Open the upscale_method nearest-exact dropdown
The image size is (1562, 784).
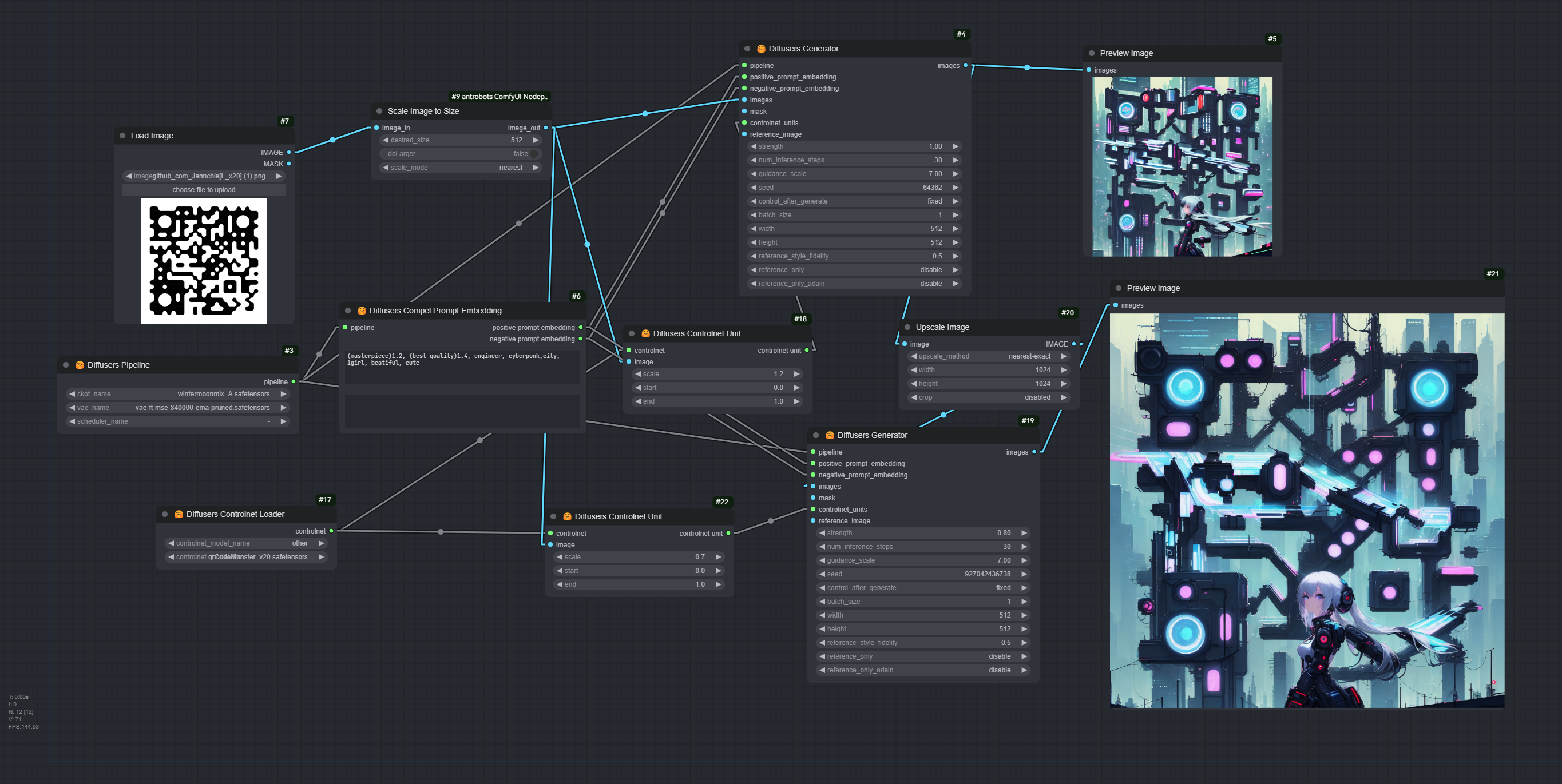(x=988, y=356)
